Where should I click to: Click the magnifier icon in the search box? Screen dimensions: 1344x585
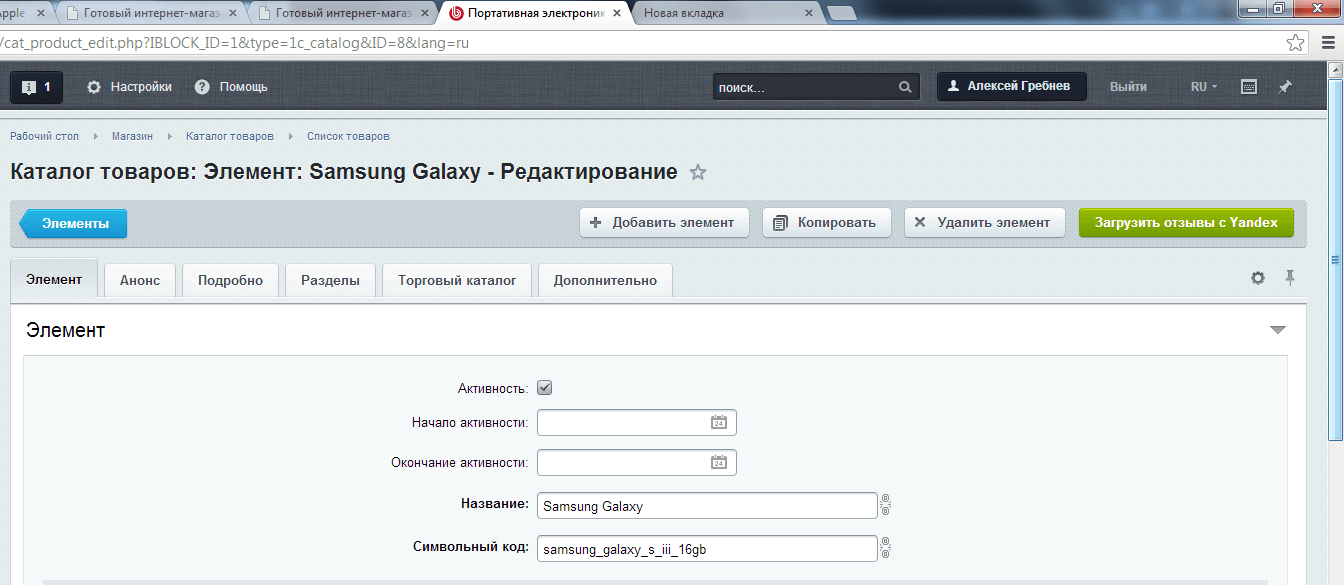(905, 87)
